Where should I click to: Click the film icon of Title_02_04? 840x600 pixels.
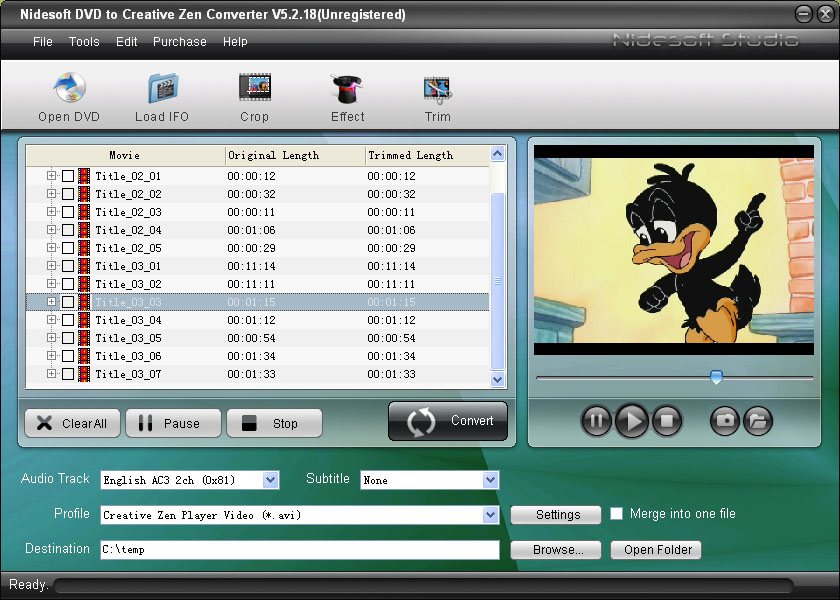[84, 230]
